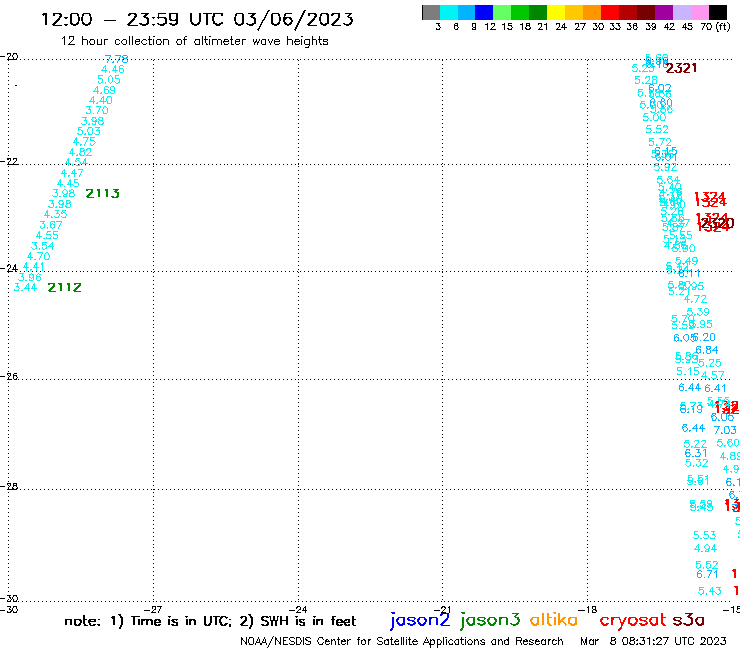Click the cyan 6 ft legend swatch

tap(449, 12)
